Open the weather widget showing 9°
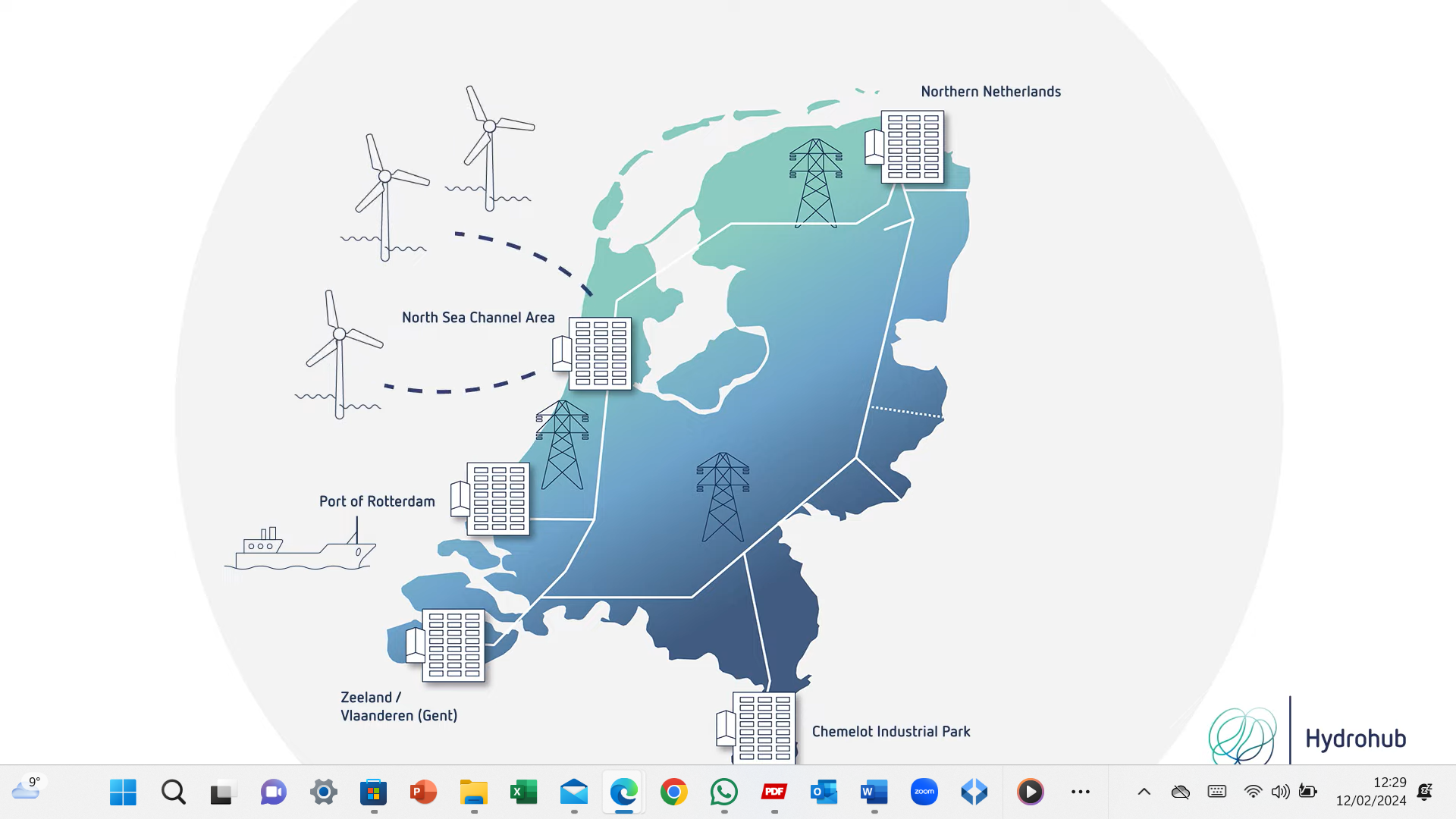This screenshot has height=819, width=1456. [x=27, y=789]
